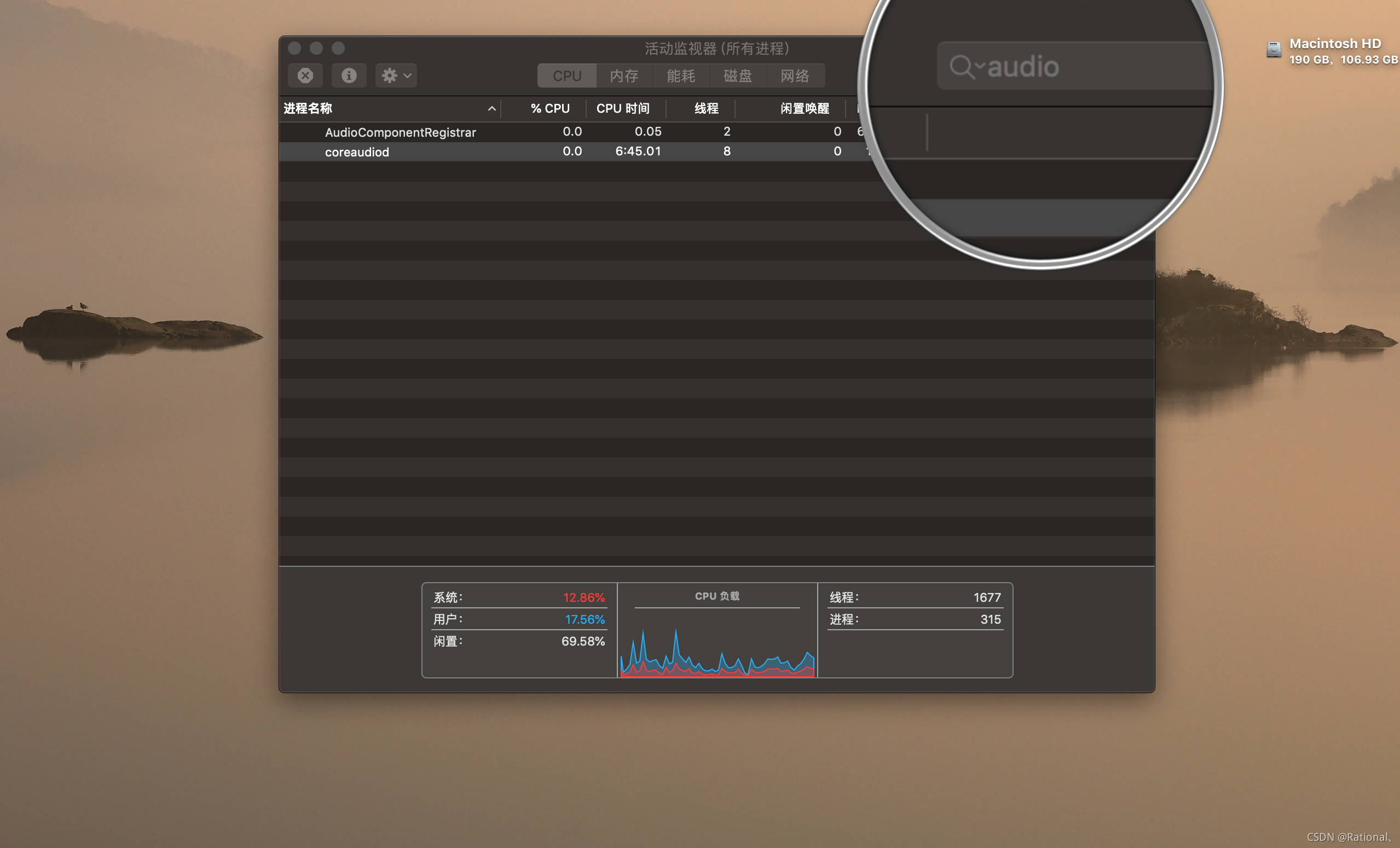The image size is (1400, 848).
Task: Sort by CPU 时间 column header
Action: [x=623, y=108]
